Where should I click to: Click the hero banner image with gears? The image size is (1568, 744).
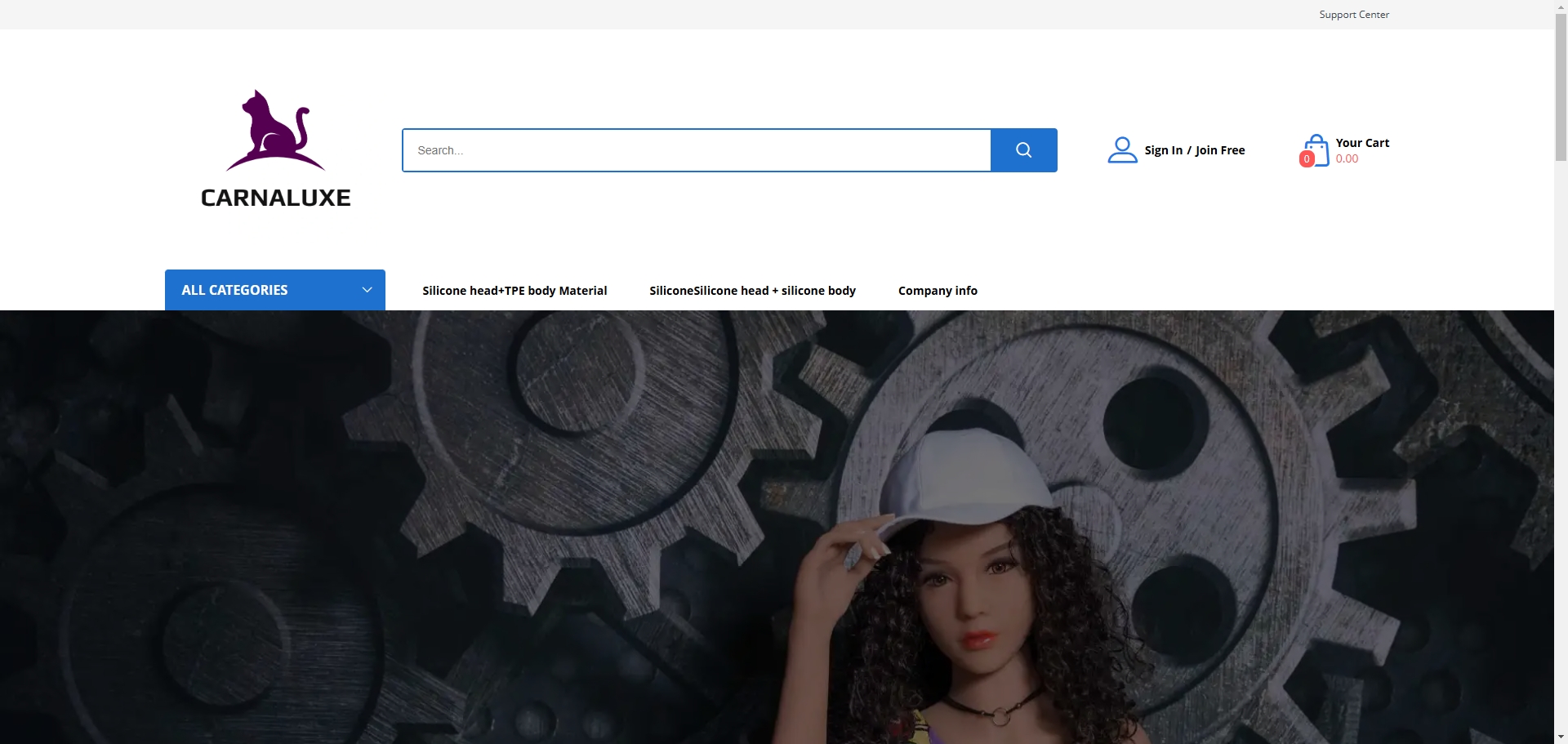tap(490, 531)
